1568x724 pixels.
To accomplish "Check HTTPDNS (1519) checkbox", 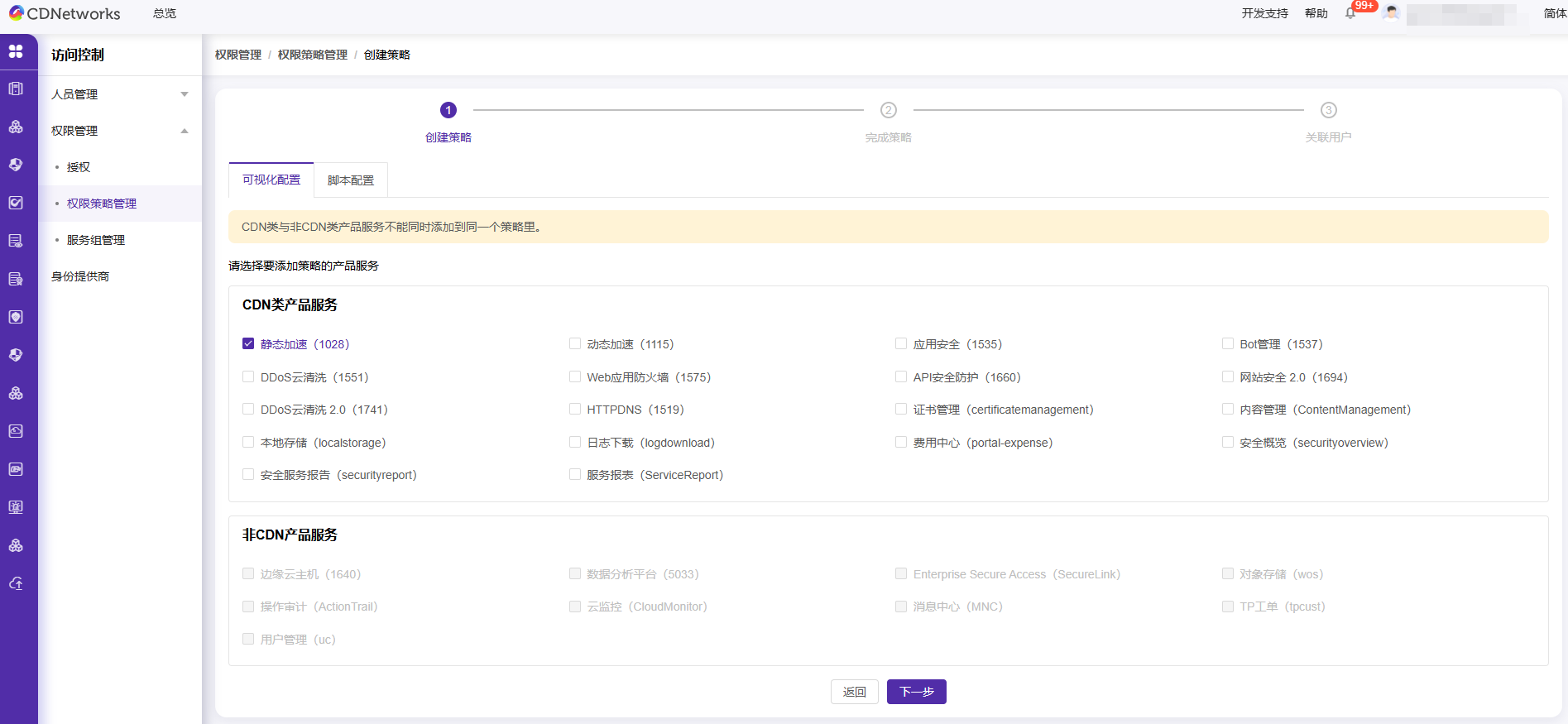I will point(575,409).
